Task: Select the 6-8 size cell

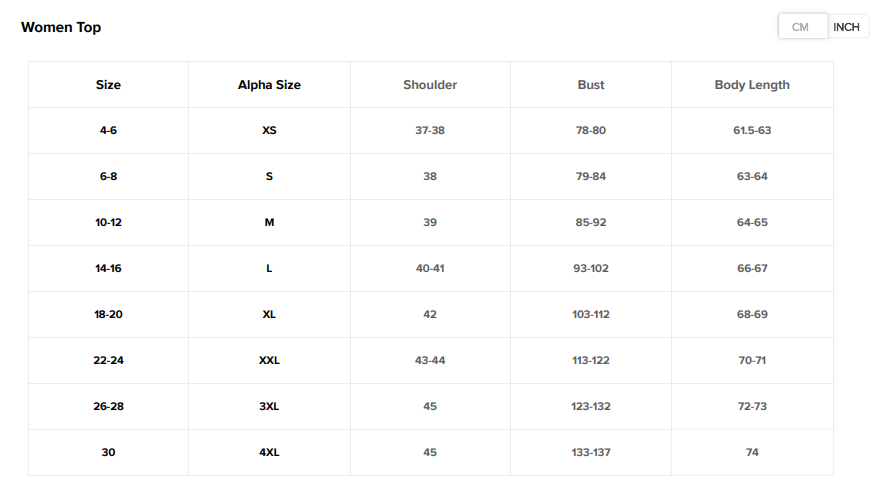Action: 108,177
